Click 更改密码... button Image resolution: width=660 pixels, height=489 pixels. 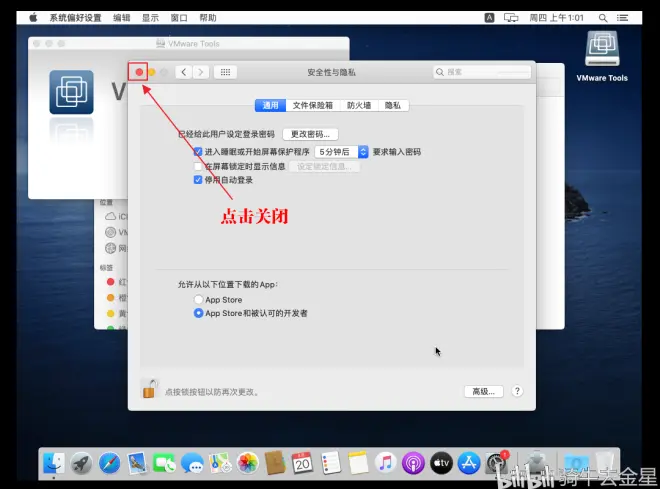pos(310,134)
